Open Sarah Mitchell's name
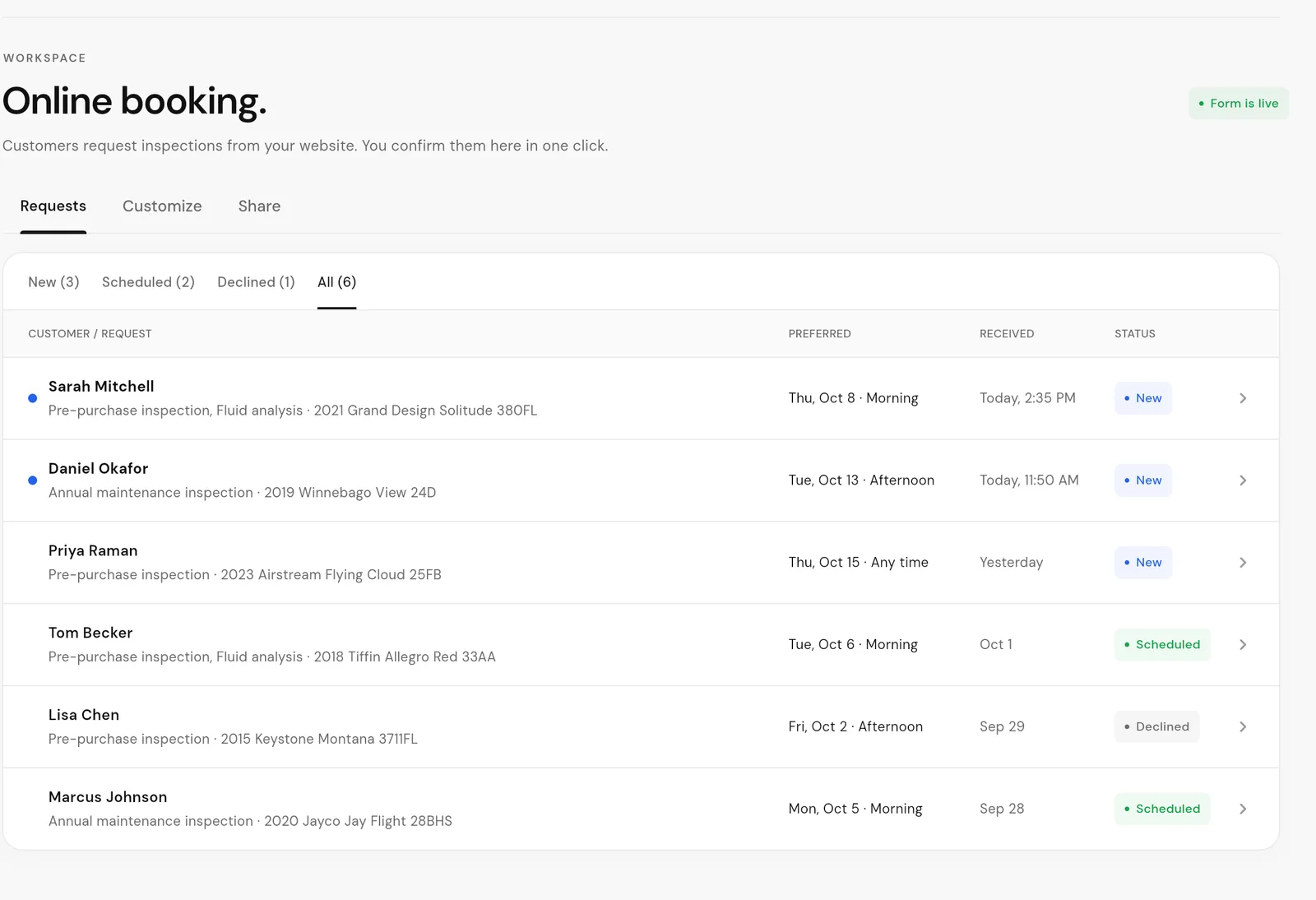The image size is (1316, 900). 101,387
